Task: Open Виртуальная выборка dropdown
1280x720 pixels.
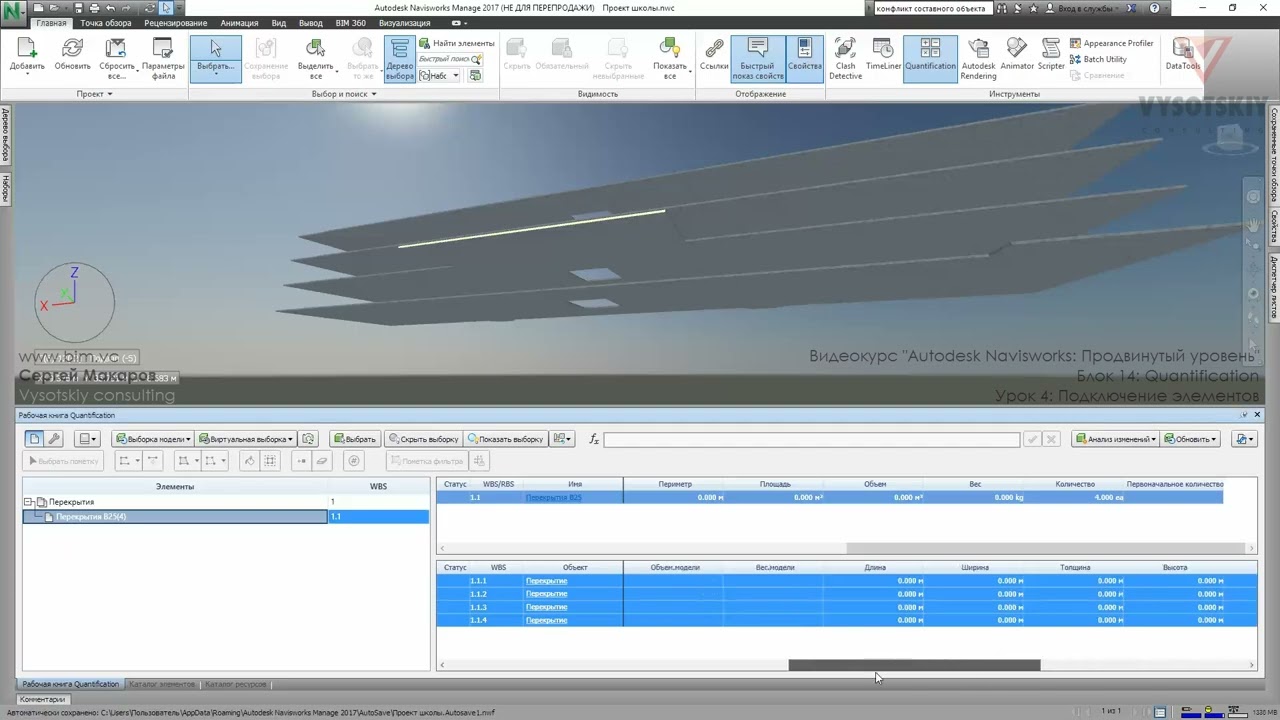Action: pyautogui.click(x=246, y=439)
